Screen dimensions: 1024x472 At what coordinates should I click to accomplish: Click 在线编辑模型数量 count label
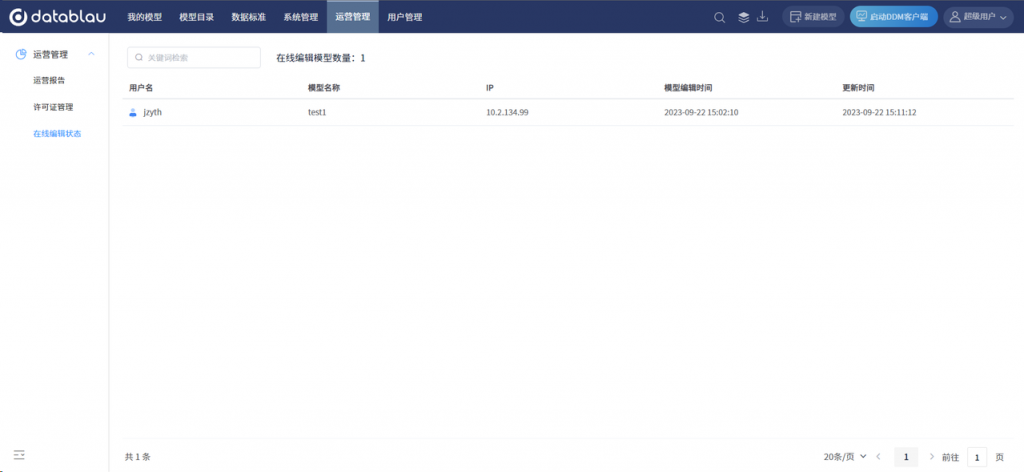click(x=321, y=58)
